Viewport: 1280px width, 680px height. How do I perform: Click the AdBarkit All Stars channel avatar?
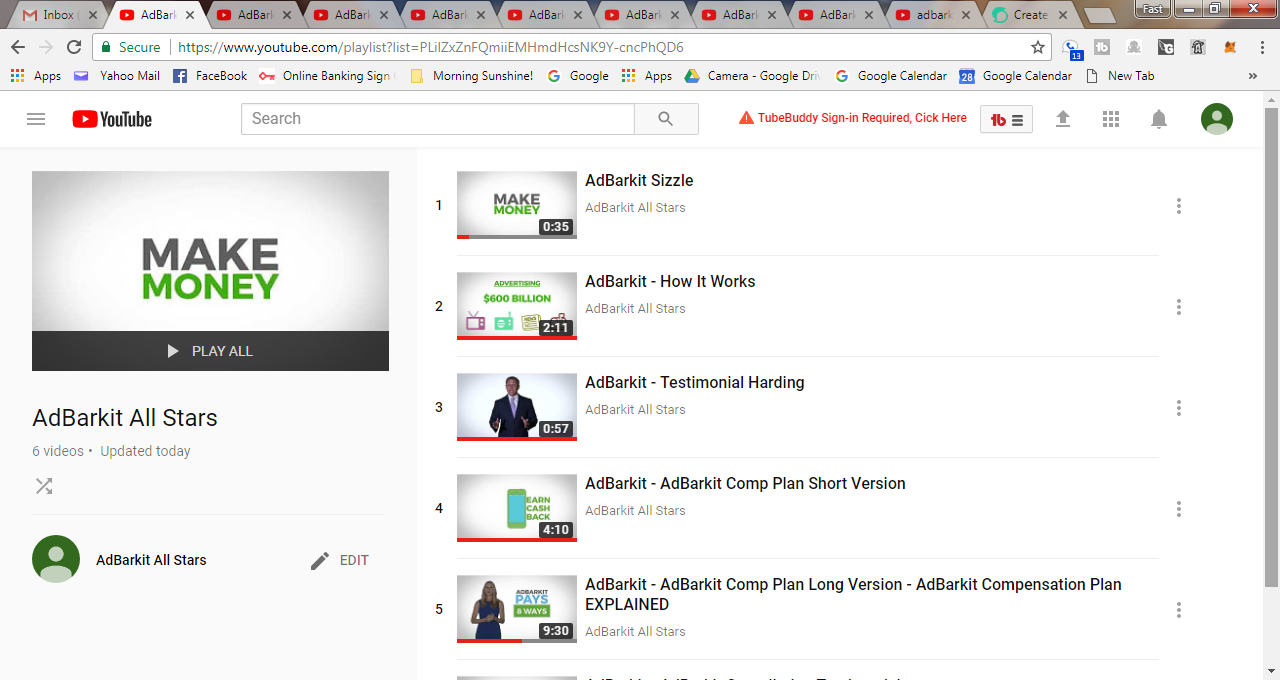point(56,559)
